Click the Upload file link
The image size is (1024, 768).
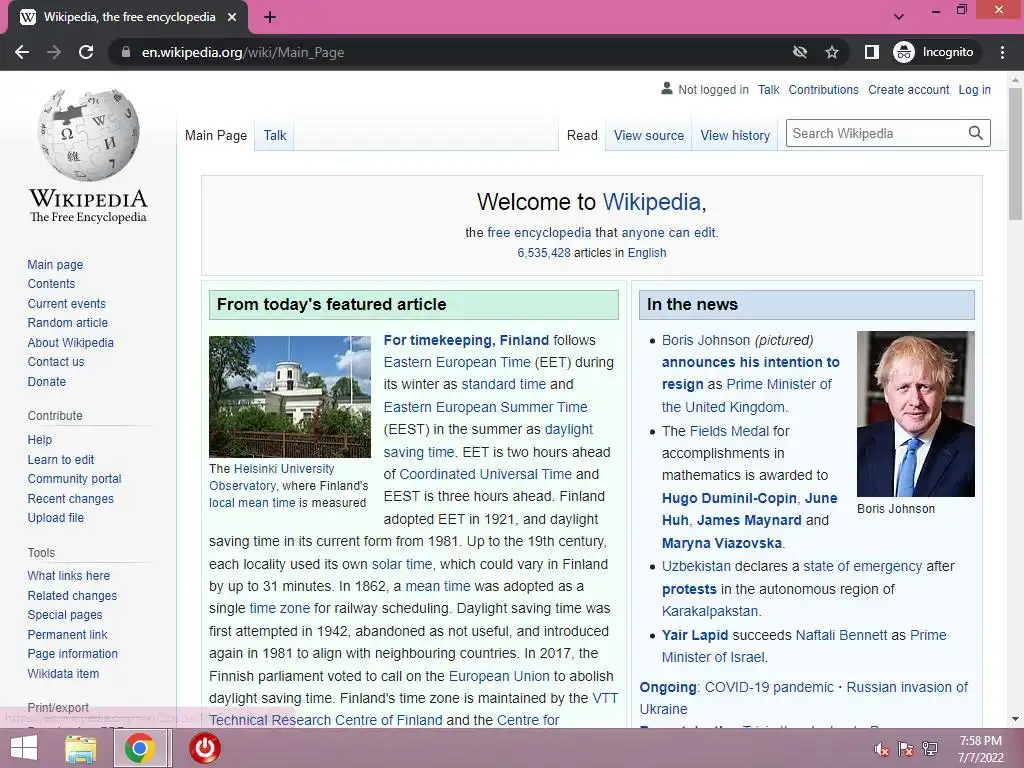click(56, 517)
